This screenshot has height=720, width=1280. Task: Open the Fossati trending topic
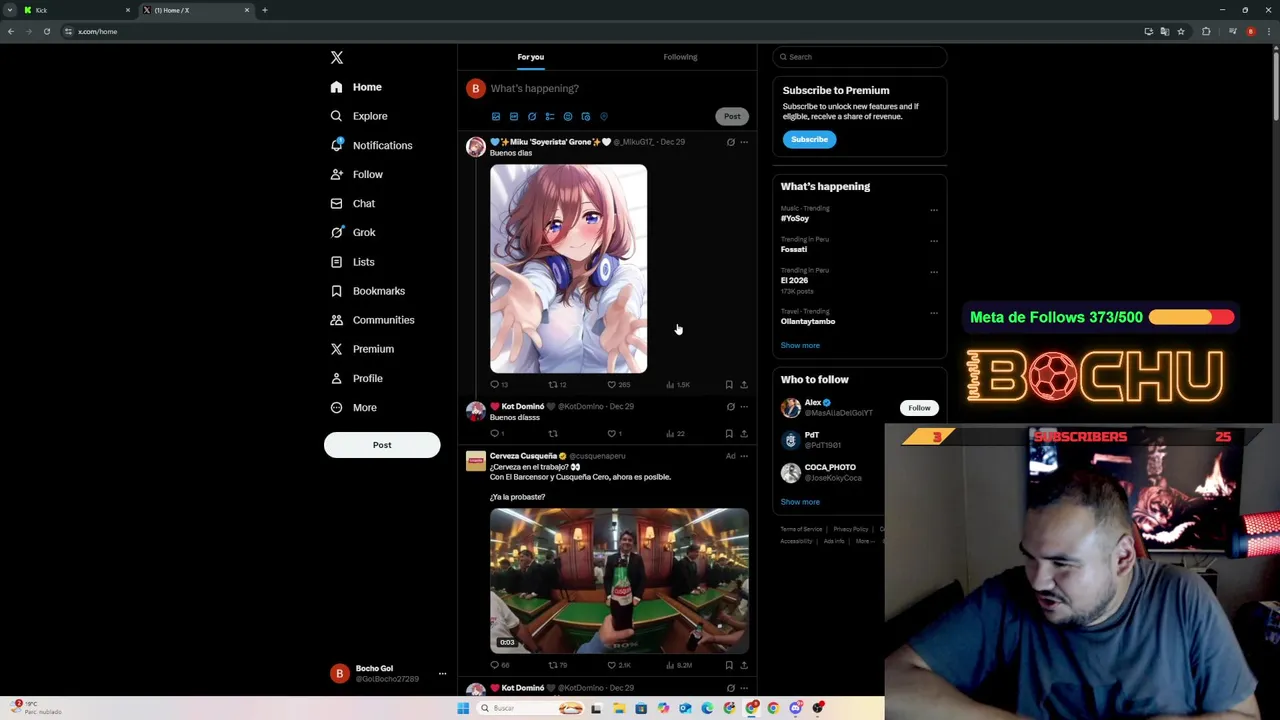point(794,249)
